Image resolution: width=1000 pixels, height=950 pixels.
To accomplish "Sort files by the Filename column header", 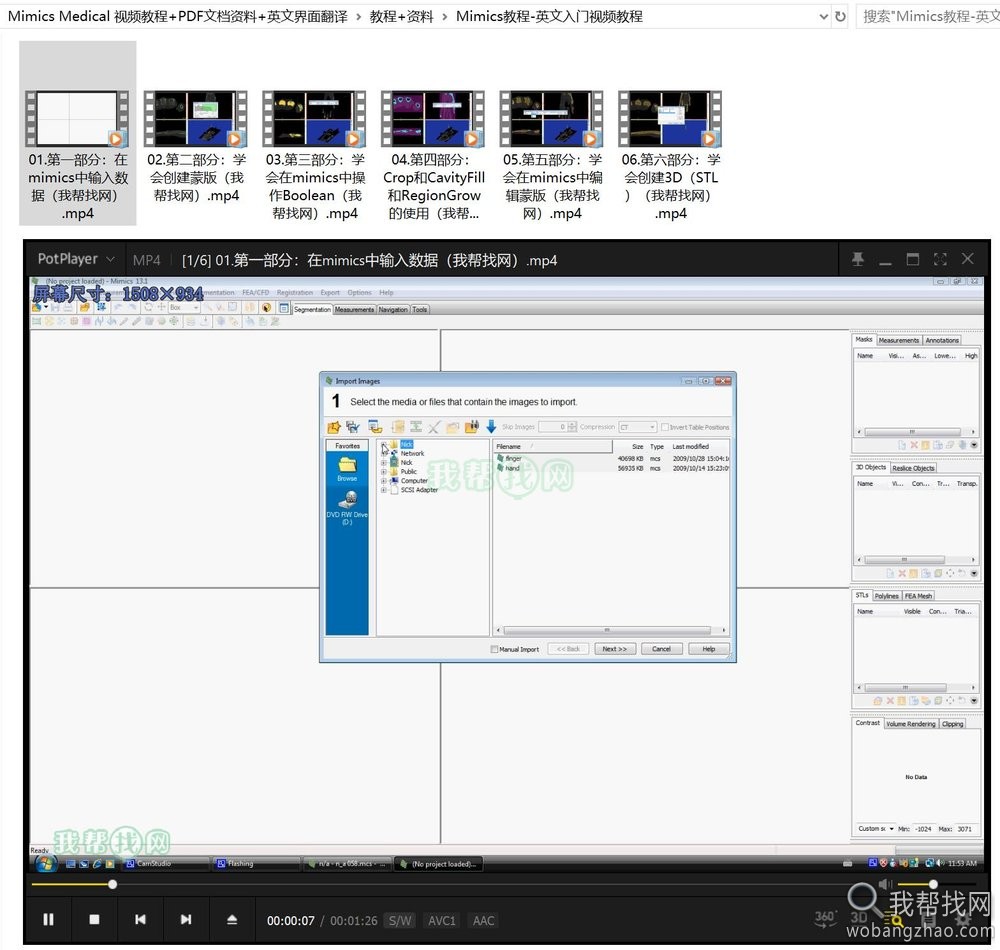I will [553, 446].
